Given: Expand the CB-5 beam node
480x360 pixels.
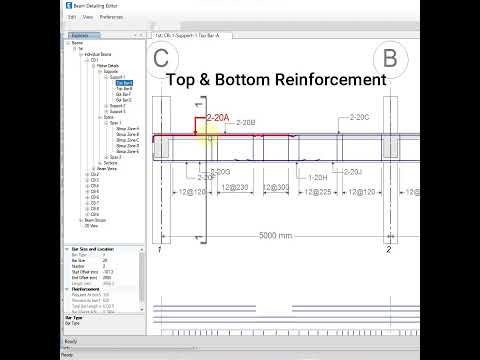Looking at the screenshot, I should click(x=87, y=192).
